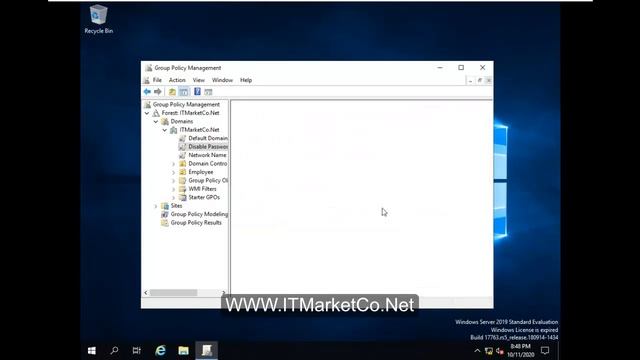Viewport: 640px width, 360px height.
Task: Open Task View on the taskbar
Action: point(137,351)
